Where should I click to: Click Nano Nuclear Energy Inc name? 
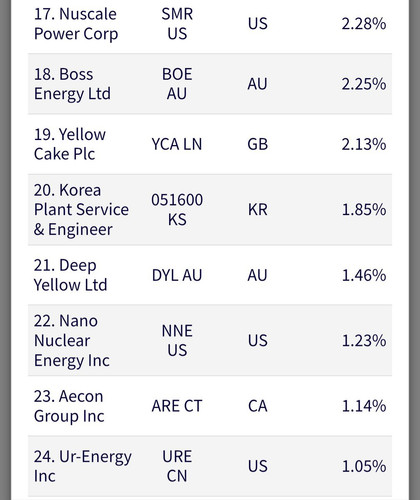pos(71,340)
